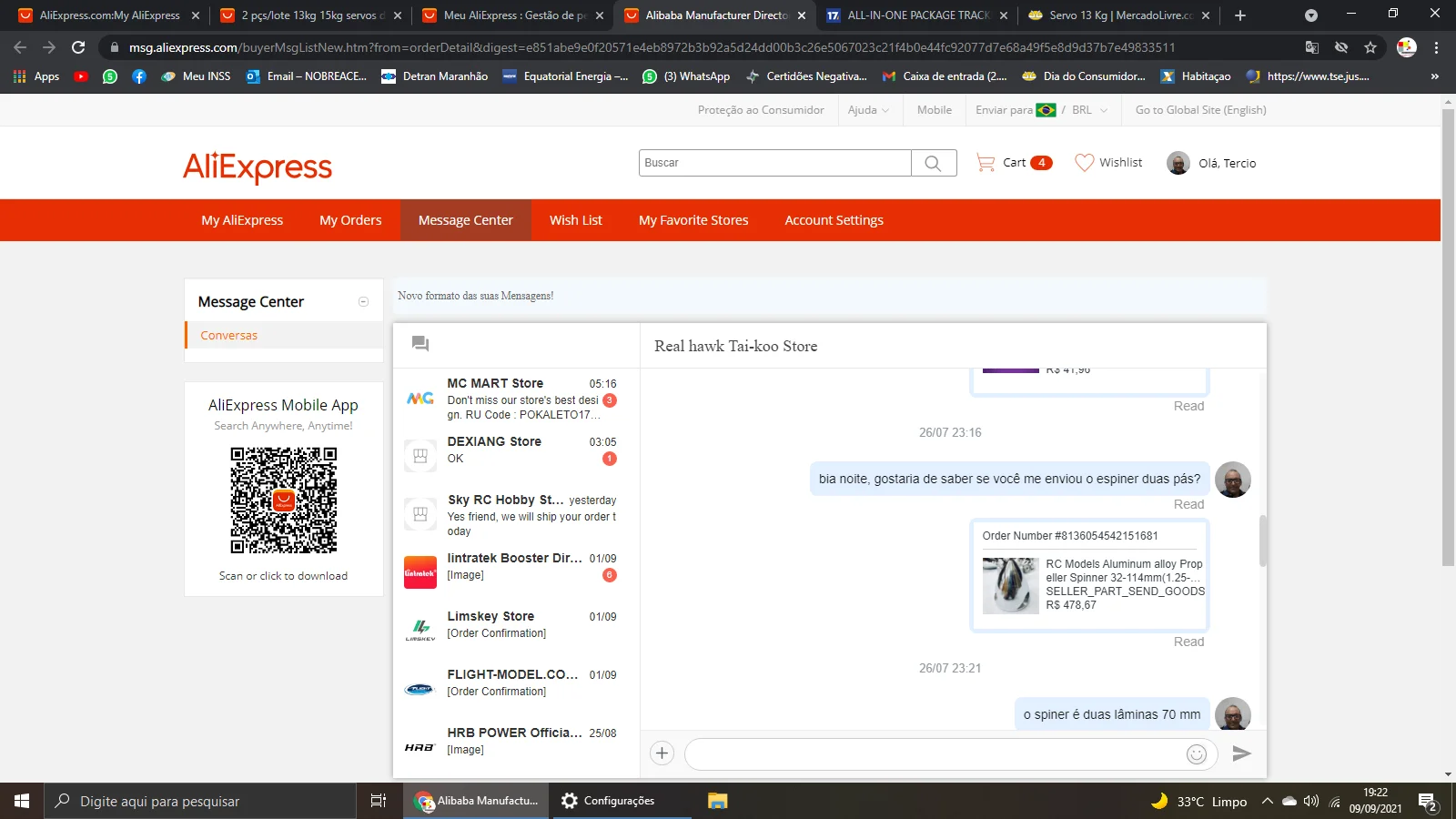The image size is (1456, 819).
Task: Click in the Buscar search field
Action: 775,163
